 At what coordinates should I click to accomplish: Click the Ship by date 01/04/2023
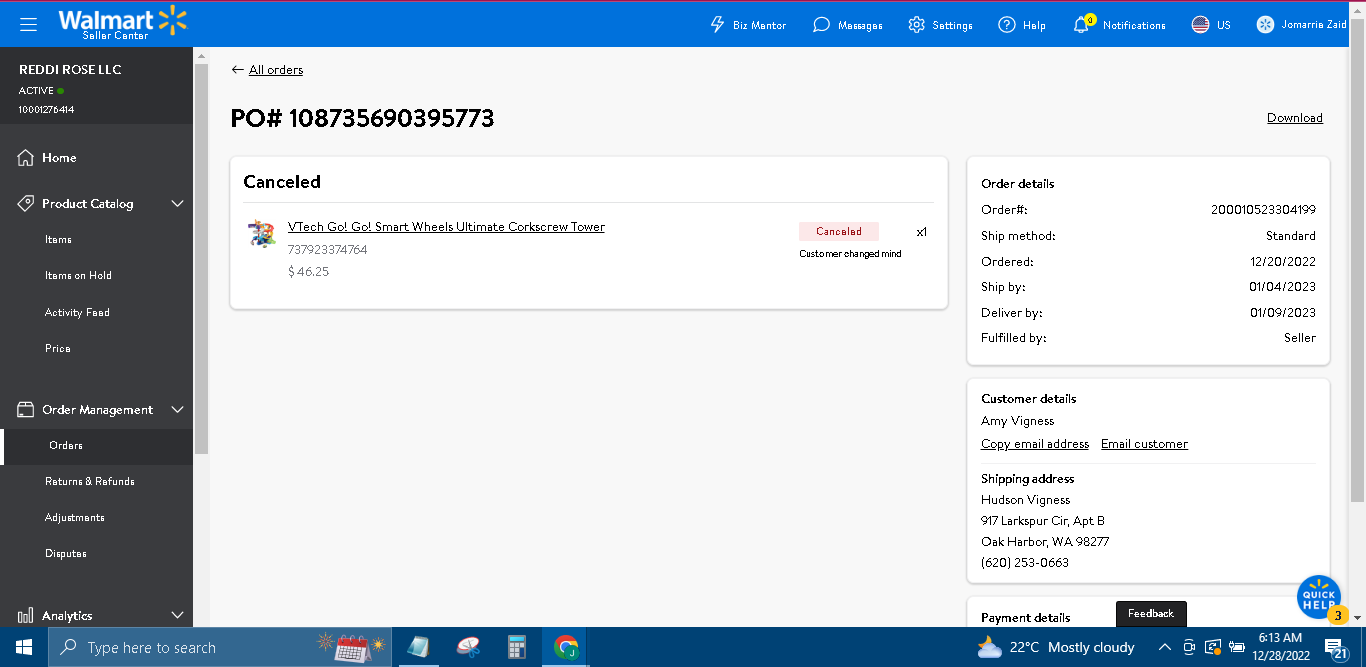(x=1283, y=287)
